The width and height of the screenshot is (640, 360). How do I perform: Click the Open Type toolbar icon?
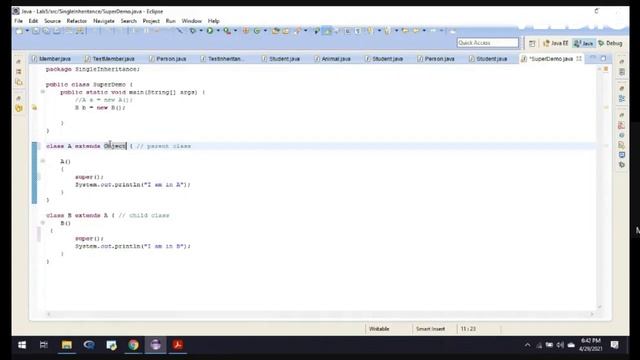[x=276, y=31]
